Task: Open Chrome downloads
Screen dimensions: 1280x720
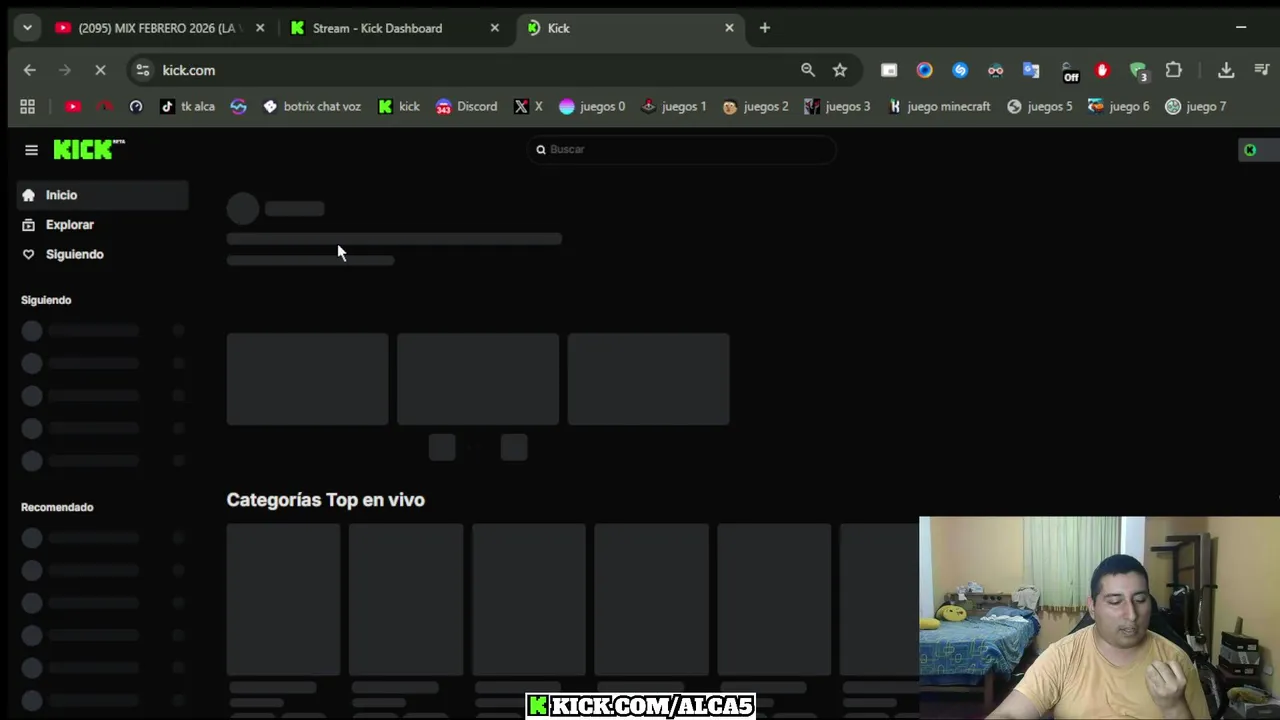Action: (x=1226, y=70)
